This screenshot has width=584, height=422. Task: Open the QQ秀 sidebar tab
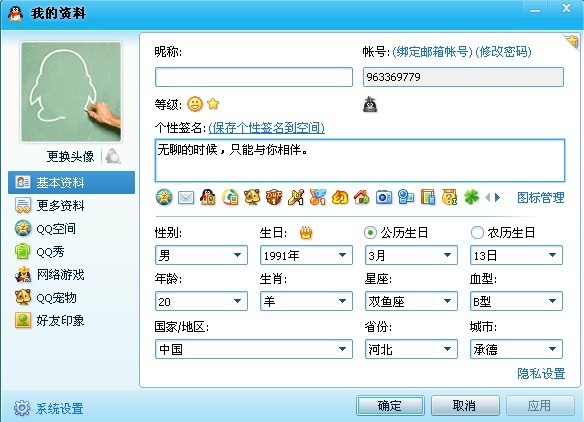click(x=72, y=252)
